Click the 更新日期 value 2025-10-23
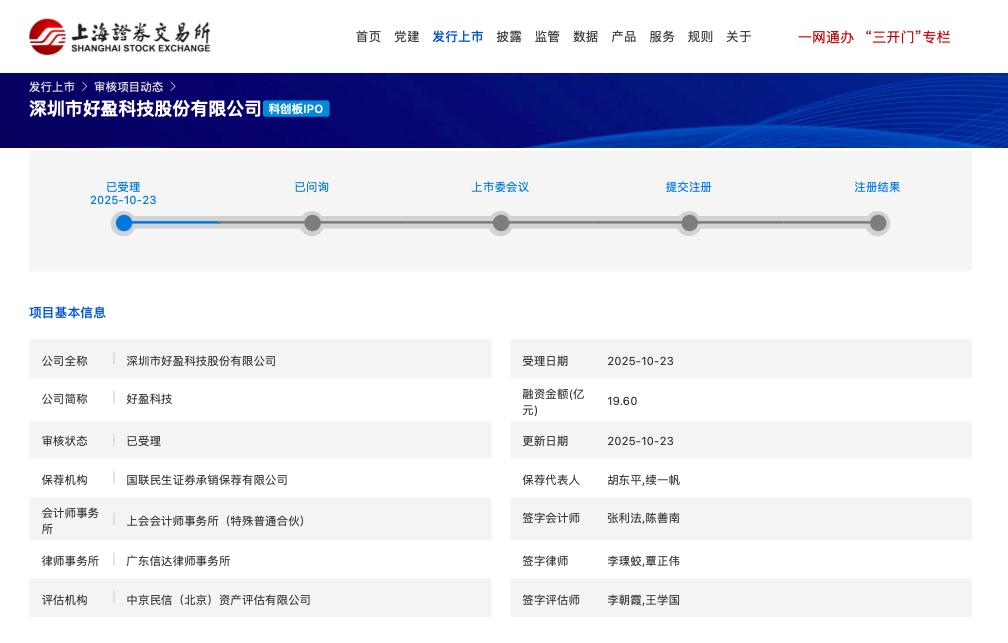This screenshot has width=1008, height=643. (640, 441)
